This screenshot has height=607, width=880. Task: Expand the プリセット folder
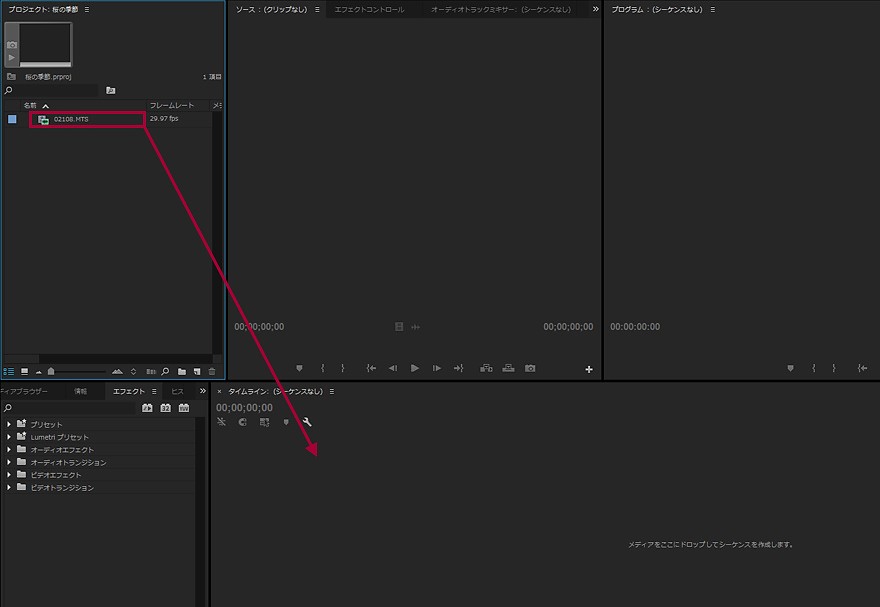[x=8, y=424]
